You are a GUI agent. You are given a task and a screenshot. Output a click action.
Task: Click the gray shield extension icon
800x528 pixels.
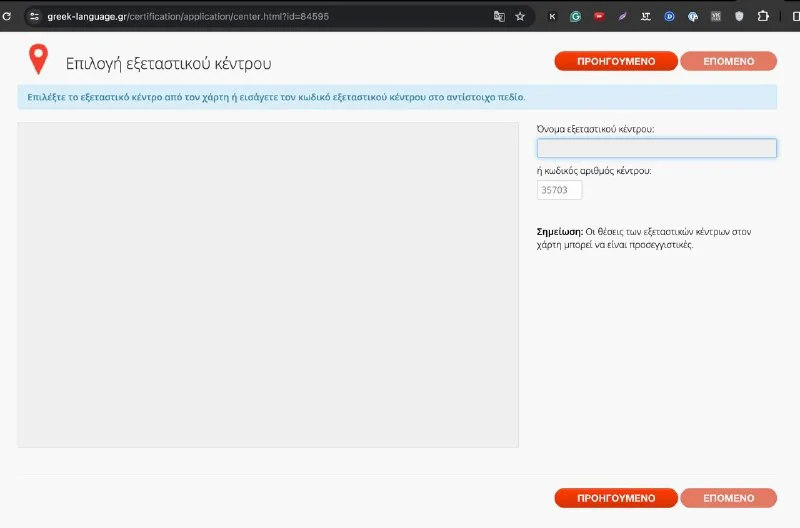(x=740, y=16)
